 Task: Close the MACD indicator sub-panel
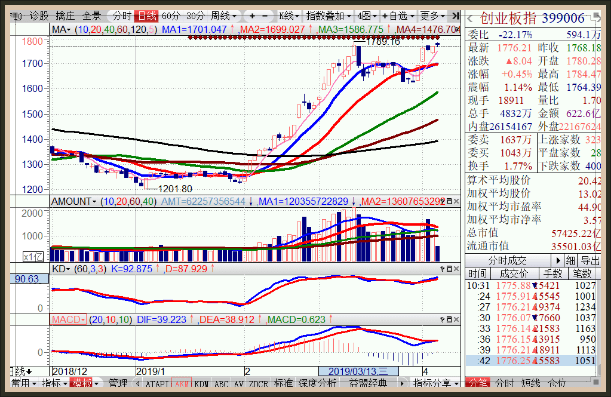point(456,319)
